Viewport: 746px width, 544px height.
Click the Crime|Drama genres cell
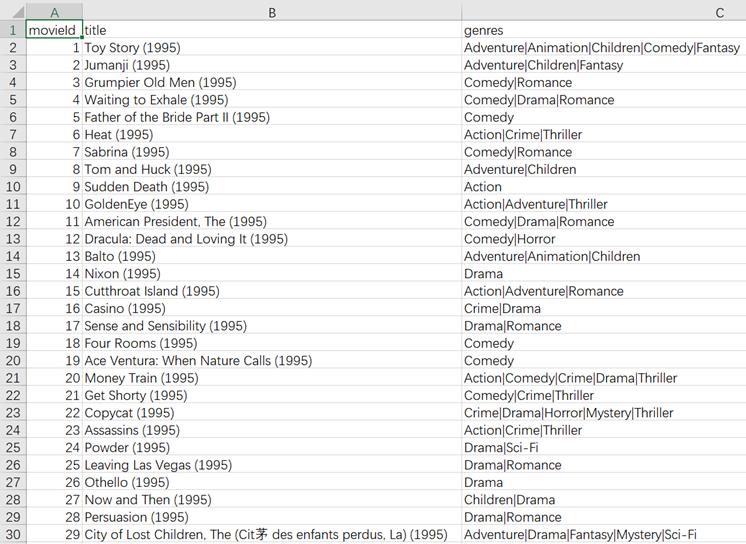click(604, 308)
